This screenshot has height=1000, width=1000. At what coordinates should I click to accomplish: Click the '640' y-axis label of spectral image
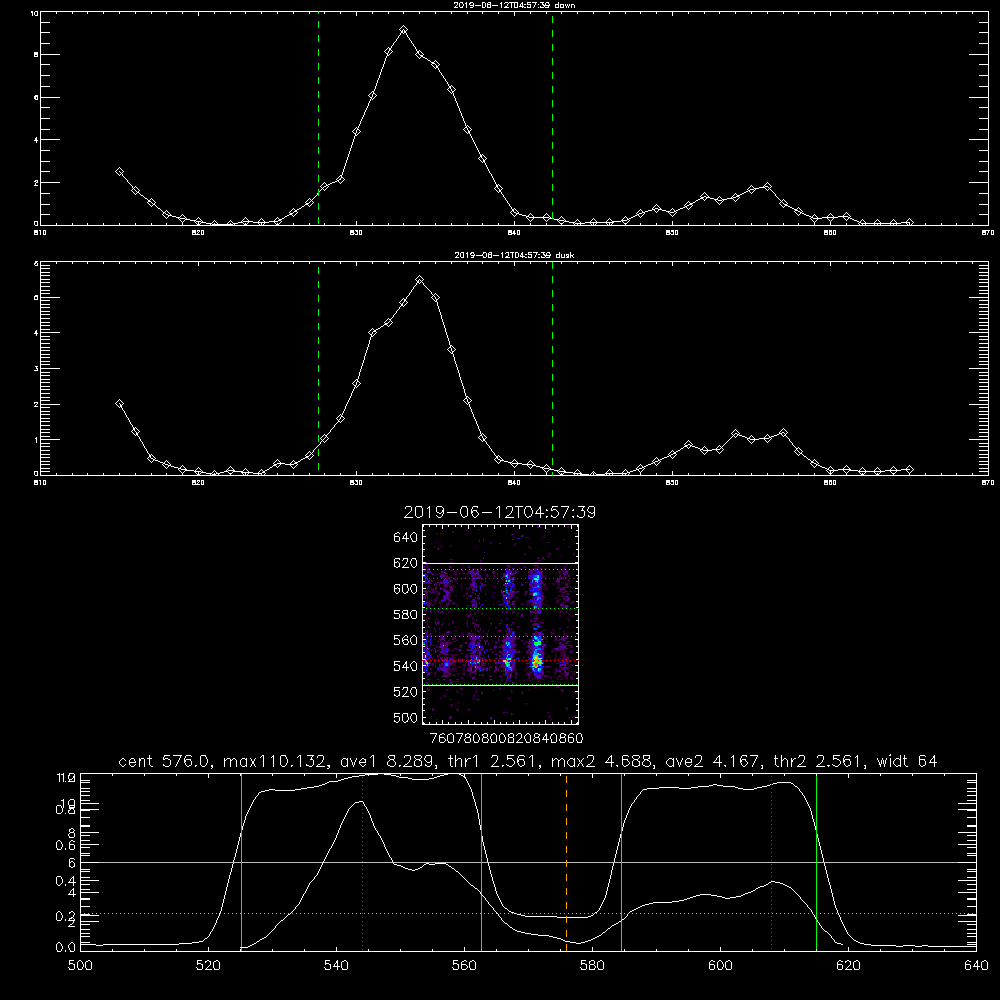(x=405, y=538)
